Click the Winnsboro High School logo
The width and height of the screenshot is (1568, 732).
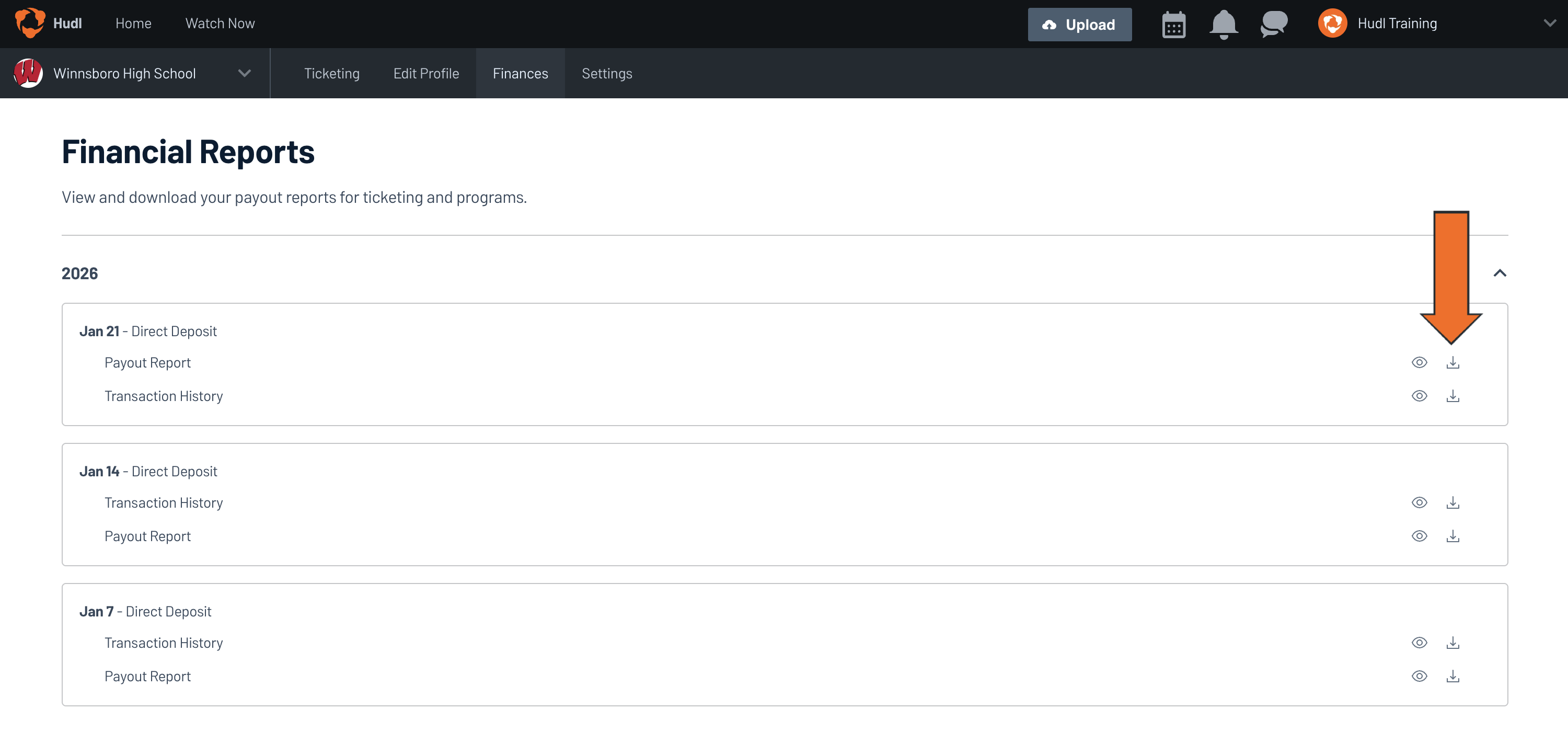(x=28, y=73)
